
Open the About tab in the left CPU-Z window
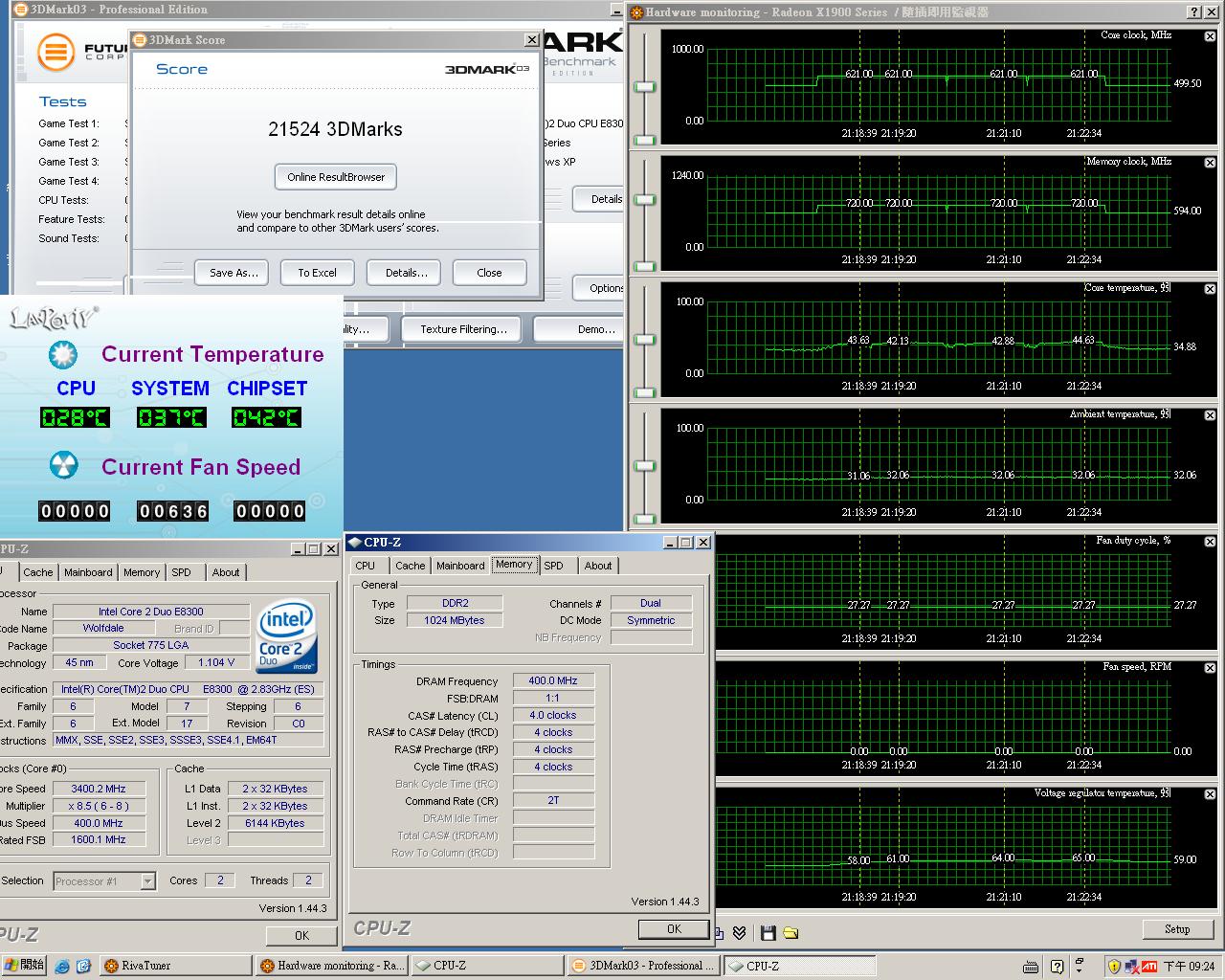pos(226,572)
